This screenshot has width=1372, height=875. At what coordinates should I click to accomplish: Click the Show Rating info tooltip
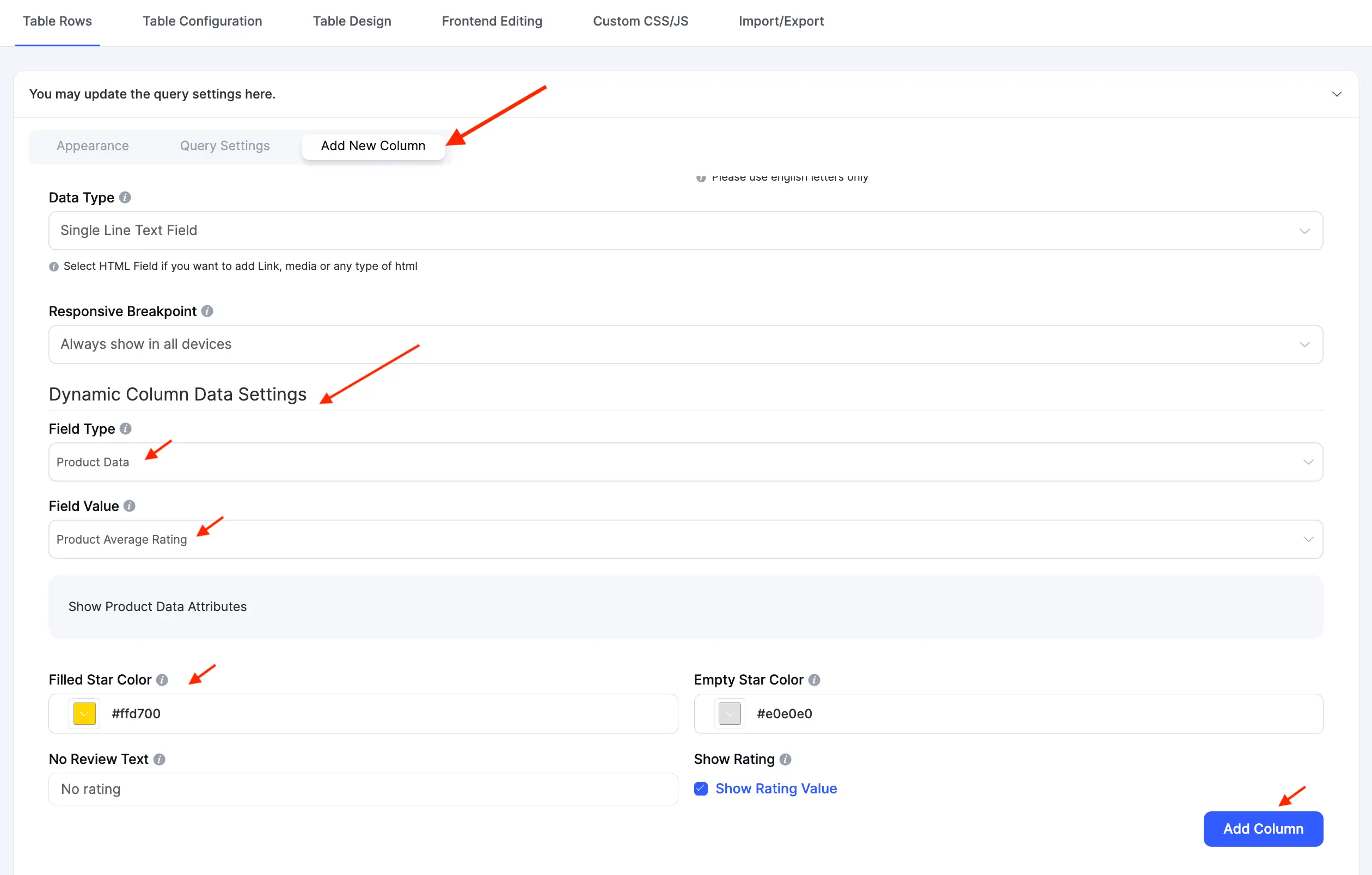[x=785, y=760]
